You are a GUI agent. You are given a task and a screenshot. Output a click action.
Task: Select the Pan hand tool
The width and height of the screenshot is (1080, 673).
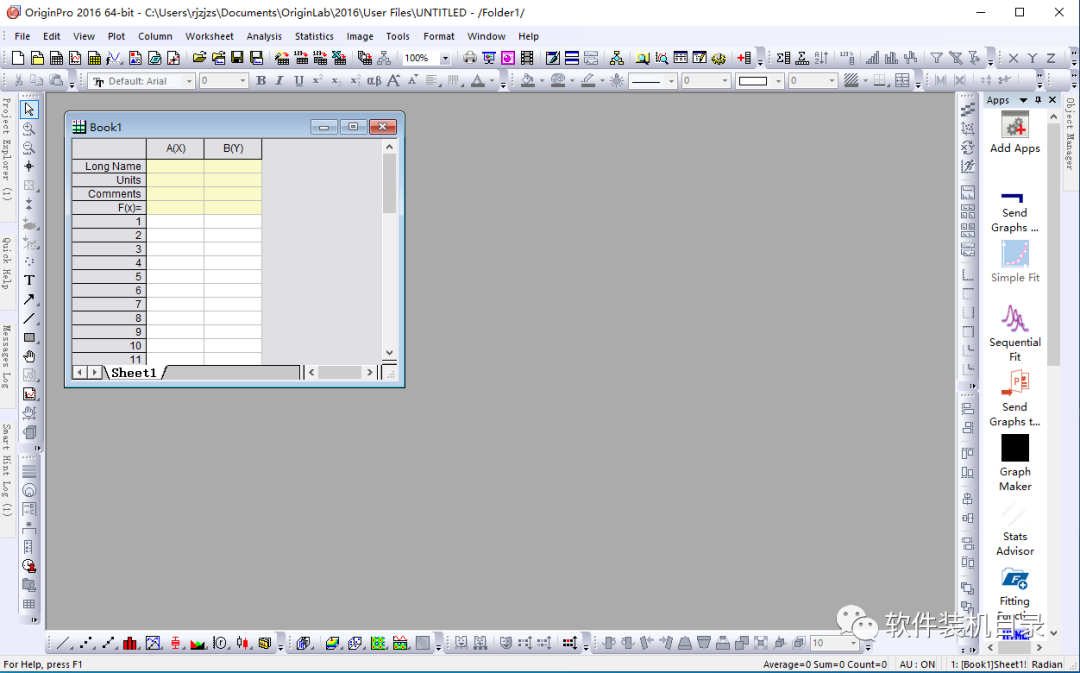point(29,357)
